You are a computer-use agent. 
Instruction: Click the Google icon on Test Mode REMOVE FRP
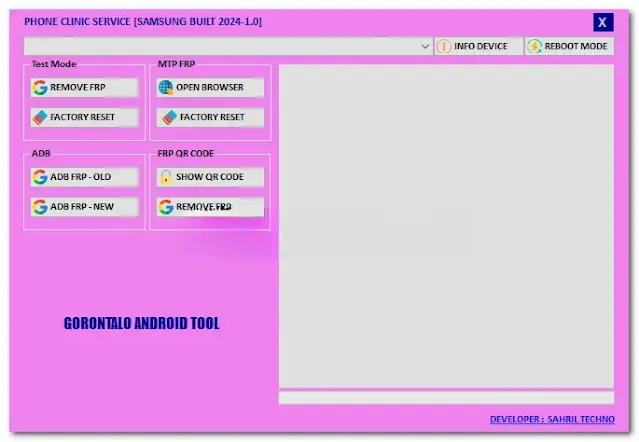[40, 87]
